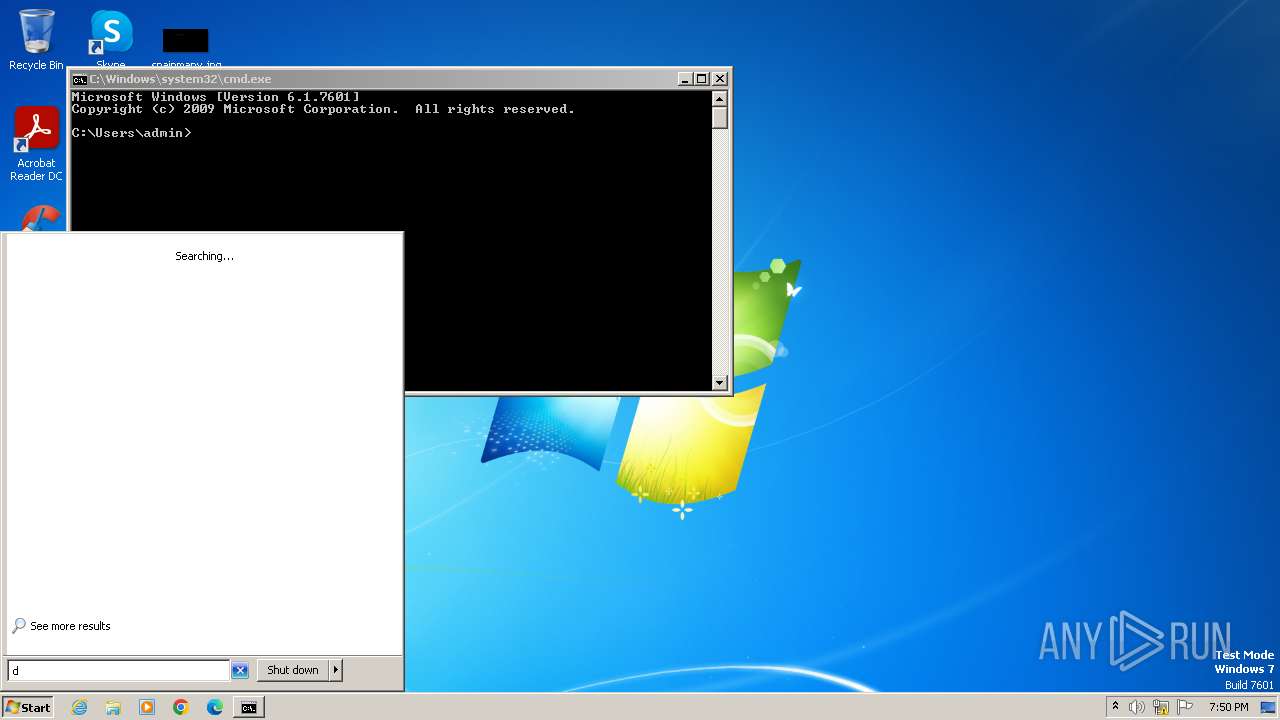
Task: Select the black jpg thumbnail on desktop
Action: tap(186, 41)
